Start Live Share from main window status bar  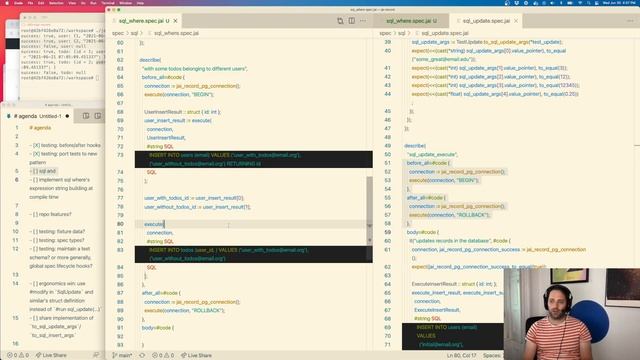point(196,355)
